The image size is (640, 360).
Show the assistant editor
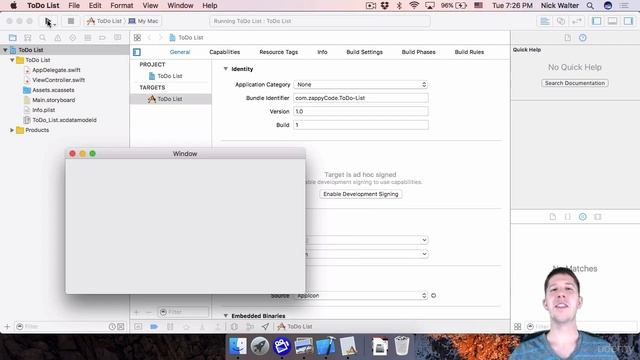pos(561,21)
